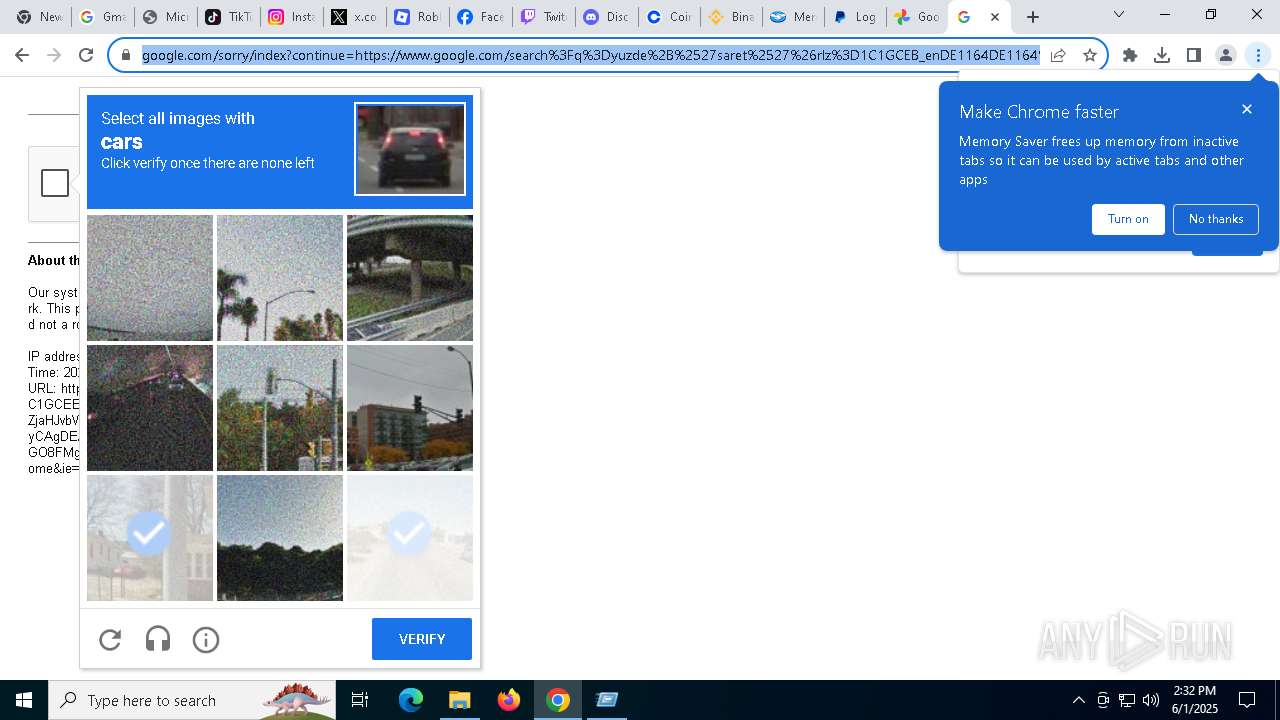Switch to the Binance tab

click(732, 17)
